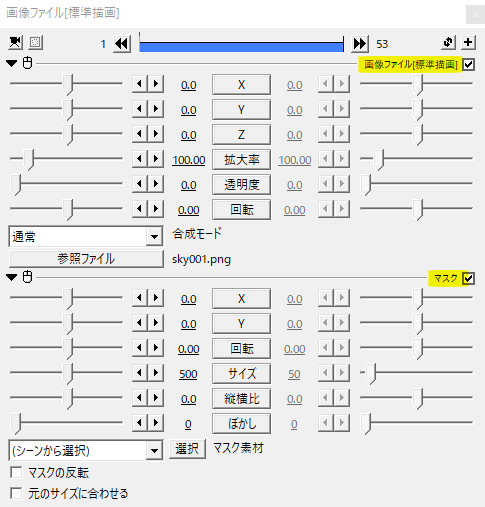Add a filter effect with the plus icon
485x507 pixels.
coord(468,42)
